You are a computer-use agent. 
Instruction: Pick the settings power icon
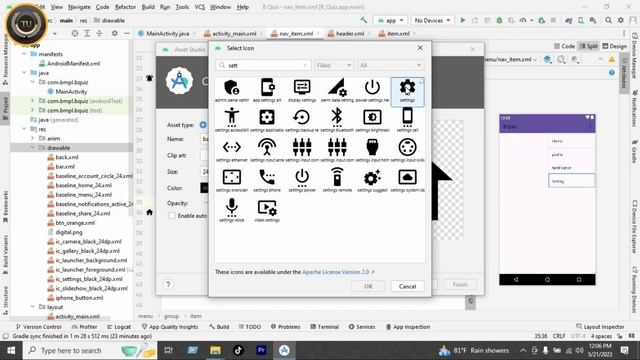302,180
